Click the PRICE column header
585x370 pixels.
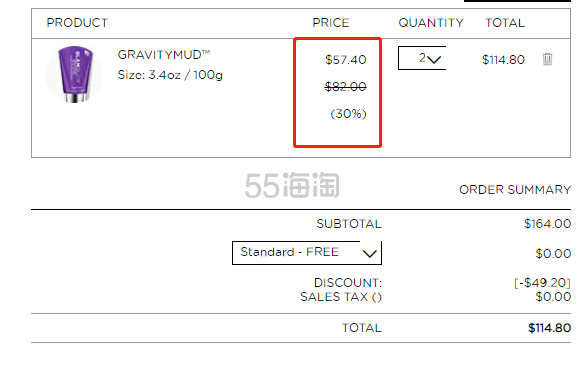331,23
